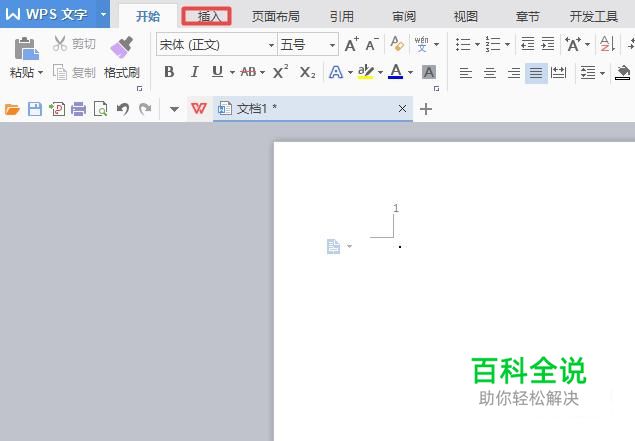Open the Paste options dropdown arrow
The height and width of the screenshot is (441, 635).
40,73
